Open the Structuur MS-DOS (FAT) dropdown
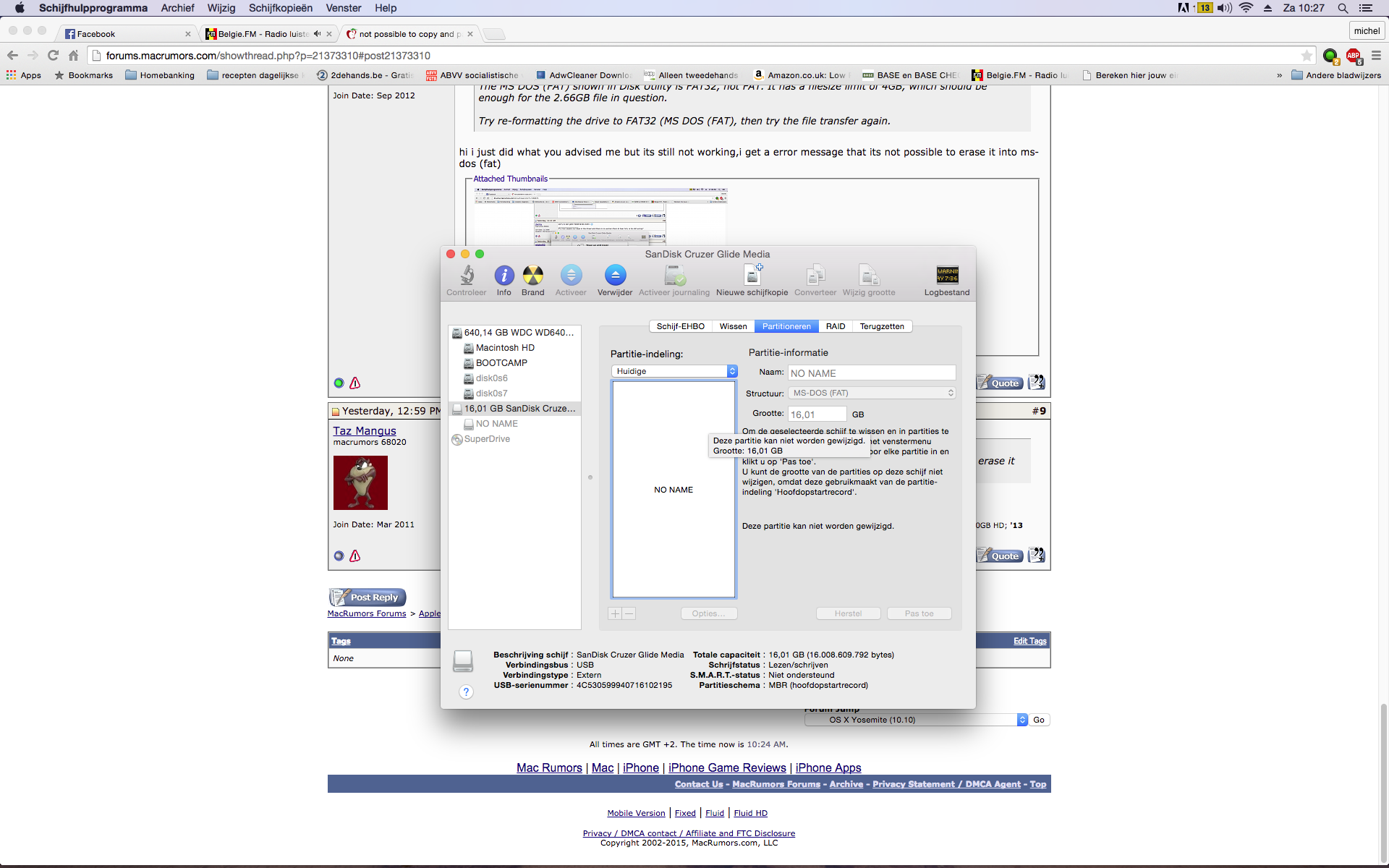1389x868 pixels. pos(872,393)
